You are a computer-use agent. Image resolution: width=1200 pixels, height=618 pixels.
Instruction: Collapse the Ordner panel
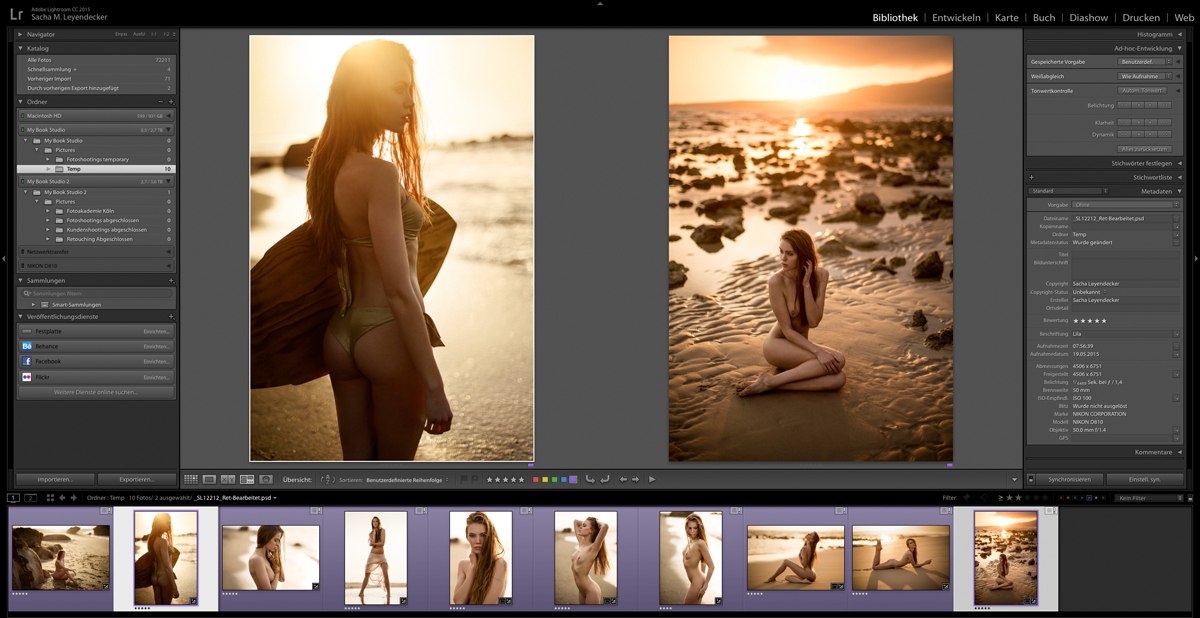coord(21,102)
